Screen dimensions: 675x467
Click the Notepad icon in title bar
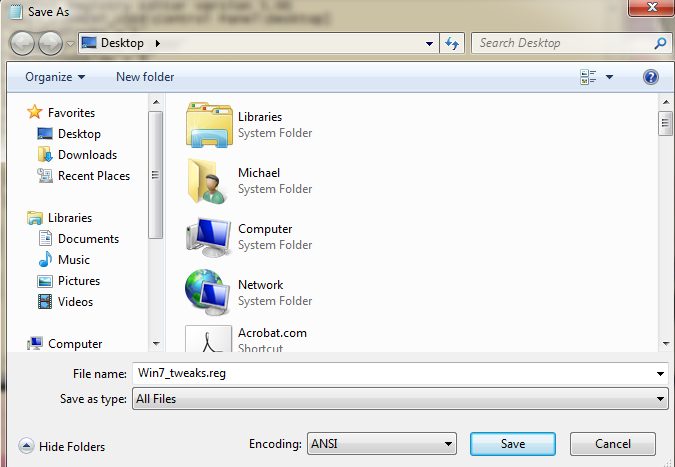(x=15, y=12)
